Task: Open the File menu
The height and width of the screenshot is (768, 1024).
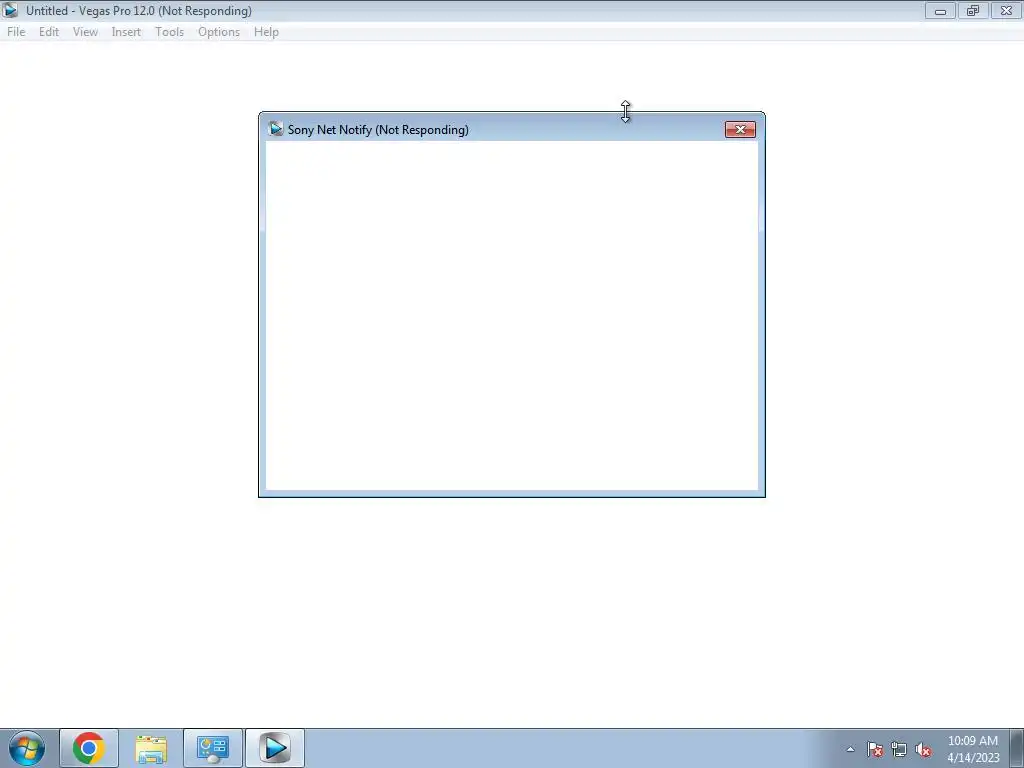Action: 16,32
